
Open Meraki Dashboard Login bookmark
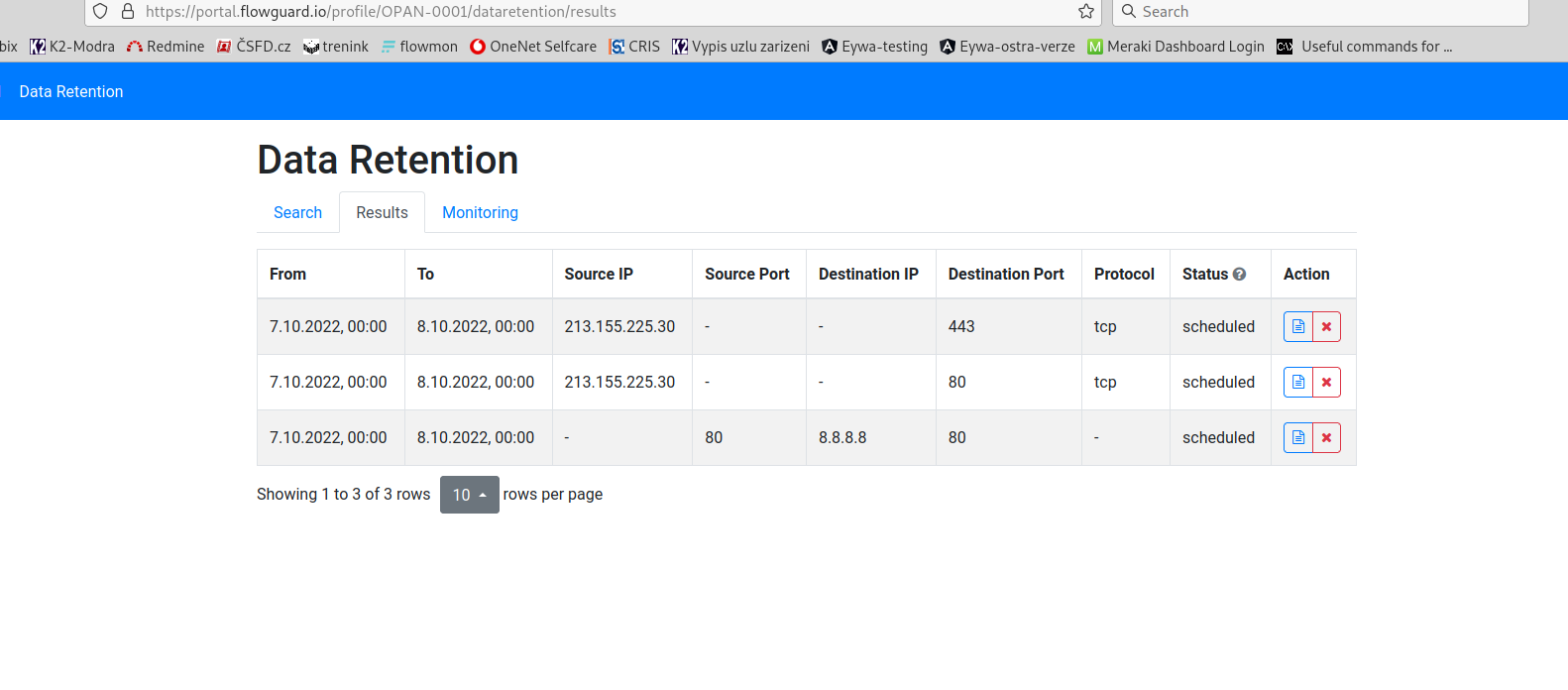point(1176,47)
